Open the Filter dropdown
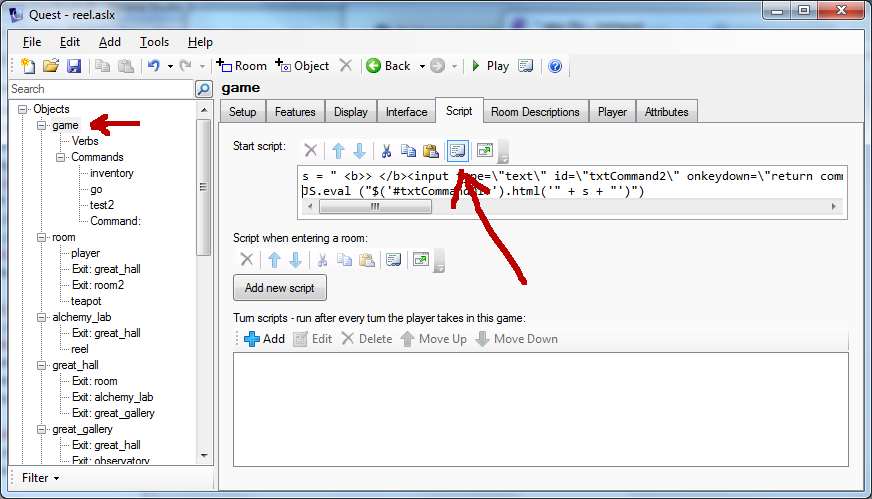This screenshot has height=499, width=872. point(40,478)
